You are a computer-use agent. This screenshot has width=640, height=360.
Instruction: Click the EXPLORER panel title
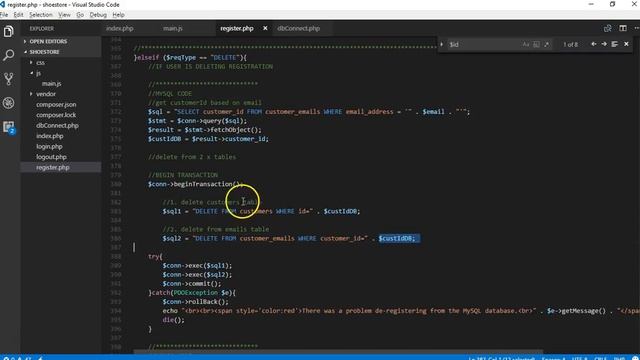pos(42,29)
